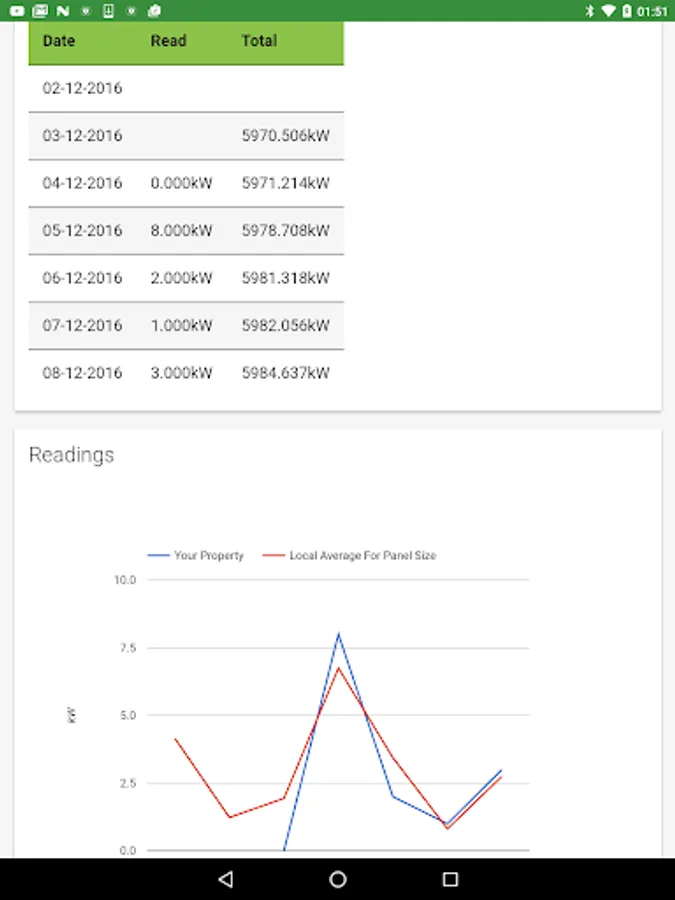Screen dimensions: 675x900
Task: Tap the Wi-Fi signal status icon
Action: pyautogui.click(x=608, y=11)
